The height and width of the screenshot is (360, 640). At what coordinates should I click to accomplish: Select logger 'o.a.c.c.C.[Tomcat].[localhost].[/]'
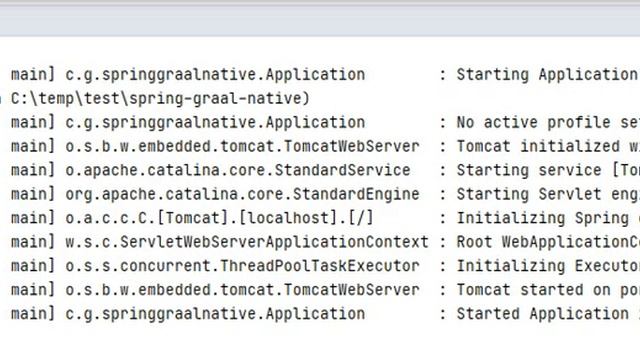(x=220, y=218)
